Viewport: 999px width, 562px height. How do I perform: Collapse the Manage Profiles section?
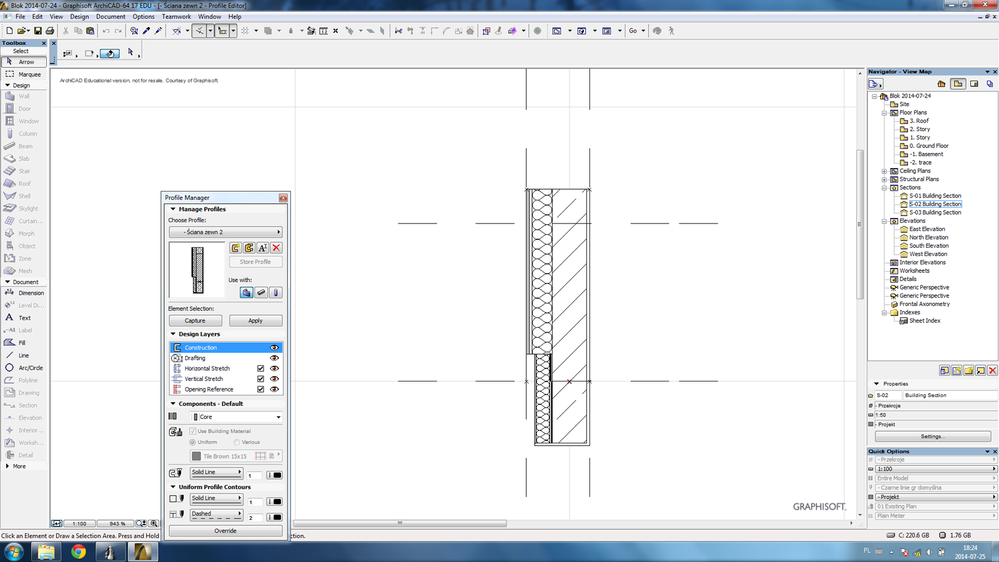pos(173,209)
